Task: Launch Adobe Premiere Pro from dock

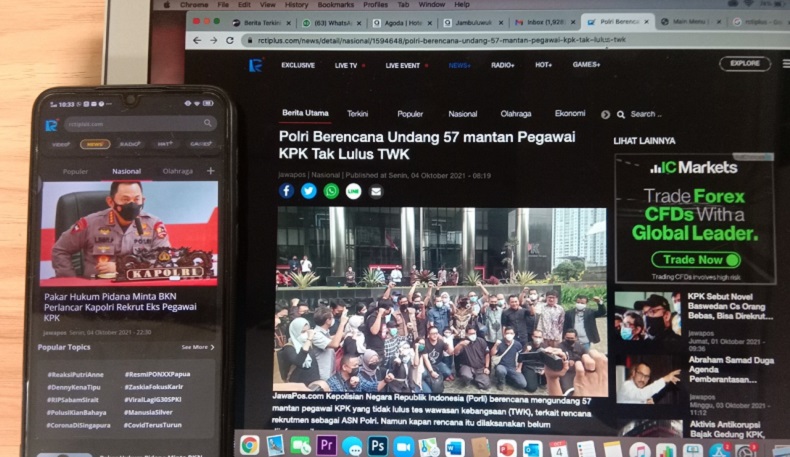Action: pos(326,445)
